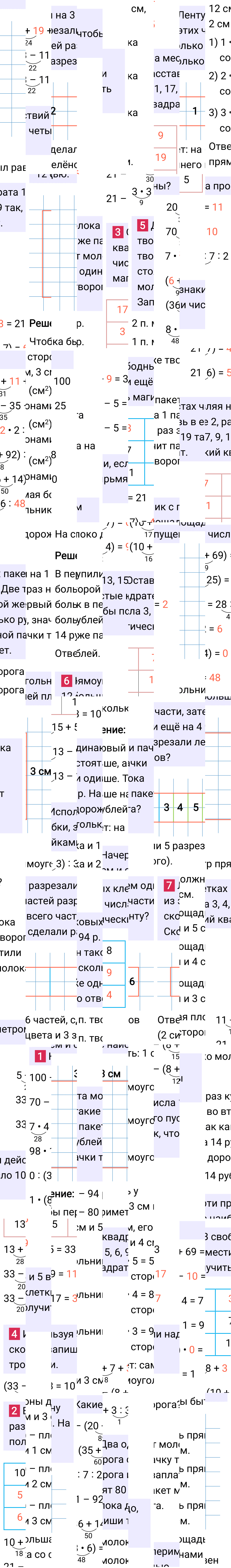Click the red exercise badge numbered 5

click(142, 225)
